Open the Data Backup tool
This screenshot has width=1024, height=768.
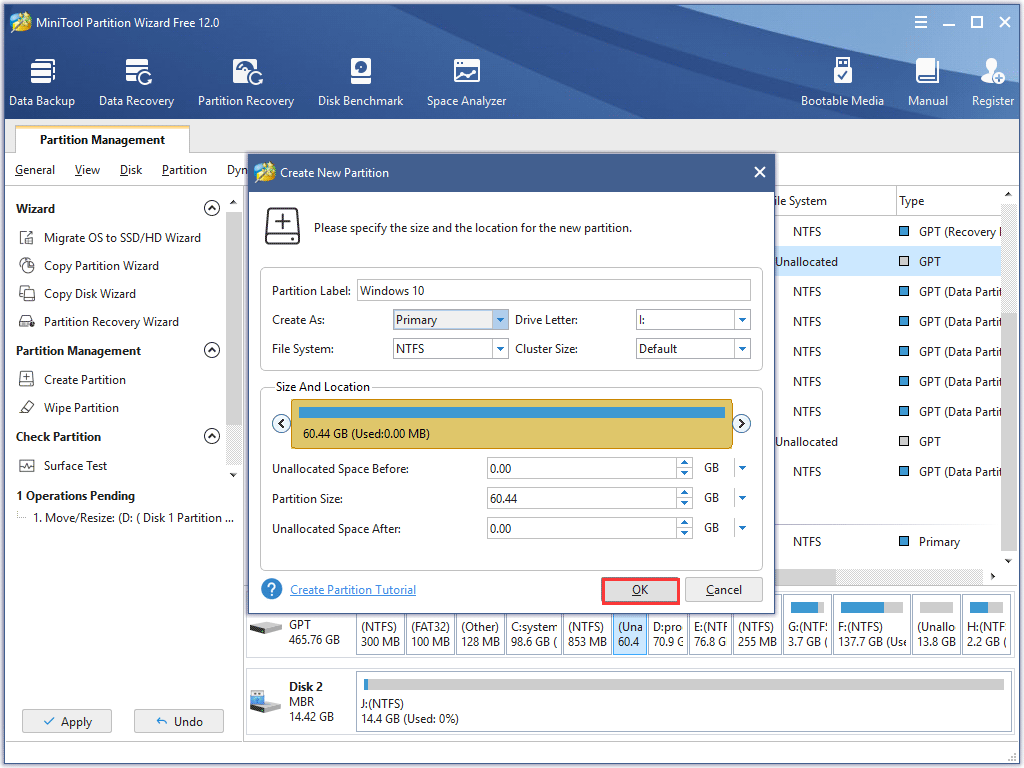point(42,80)
